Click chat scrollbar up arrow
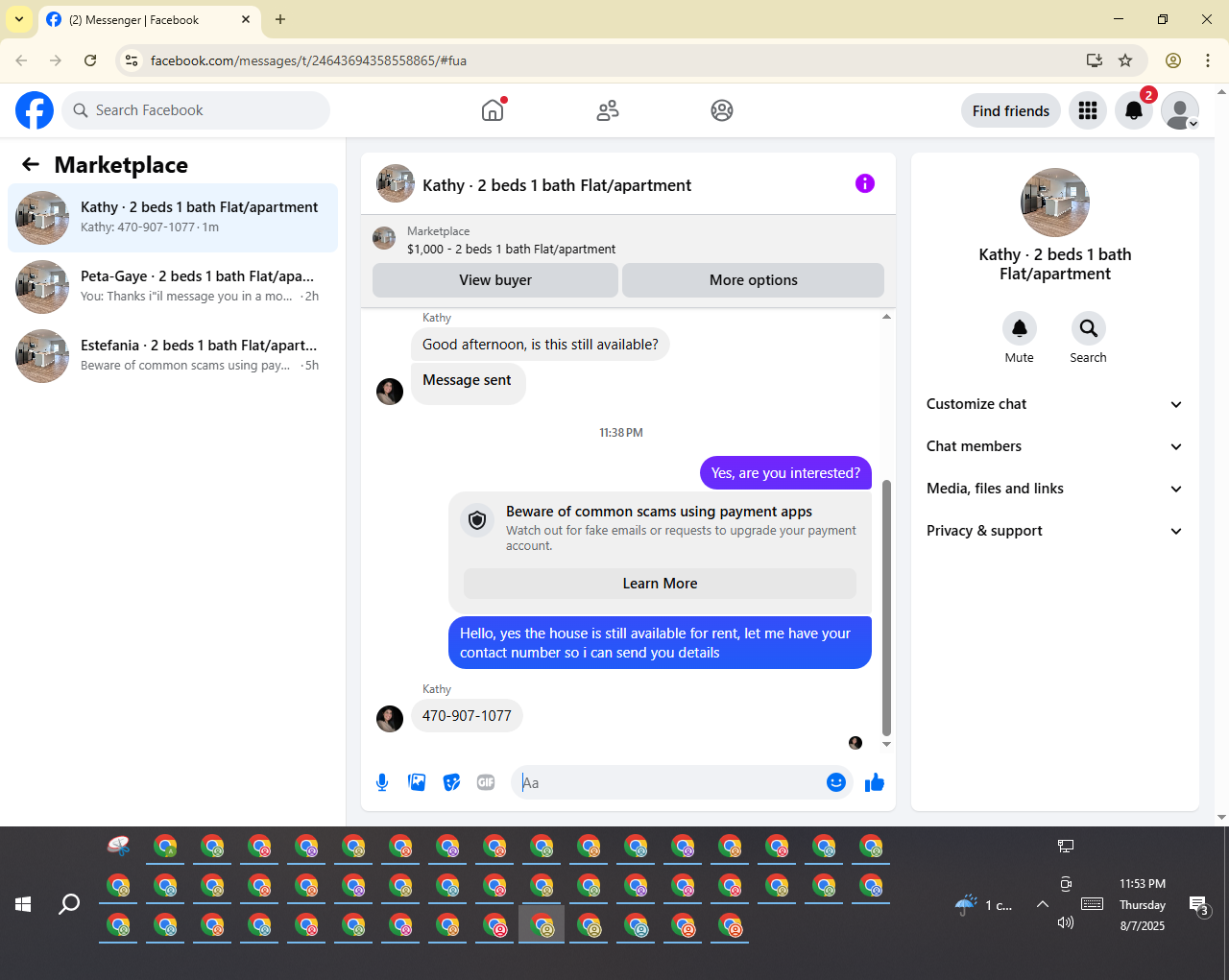1229x980 pixels. coord(886,317)
